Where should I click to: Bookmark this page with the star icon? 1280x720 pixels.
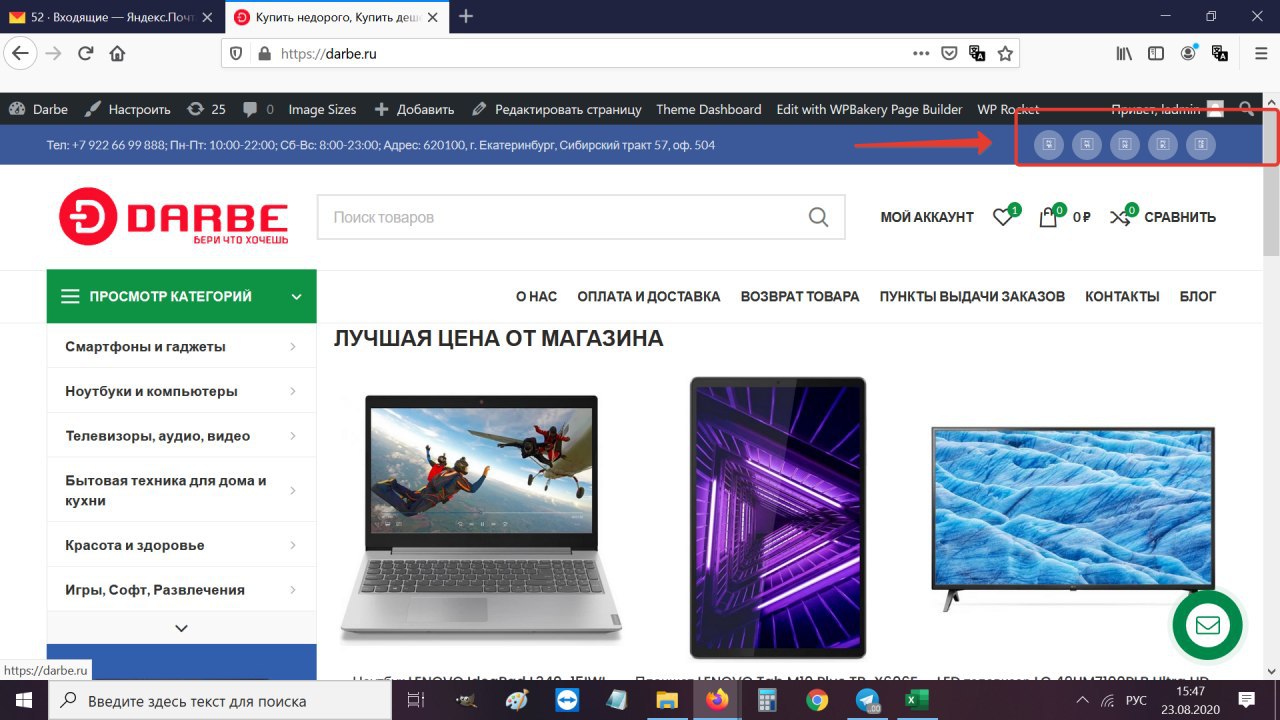1005,54
